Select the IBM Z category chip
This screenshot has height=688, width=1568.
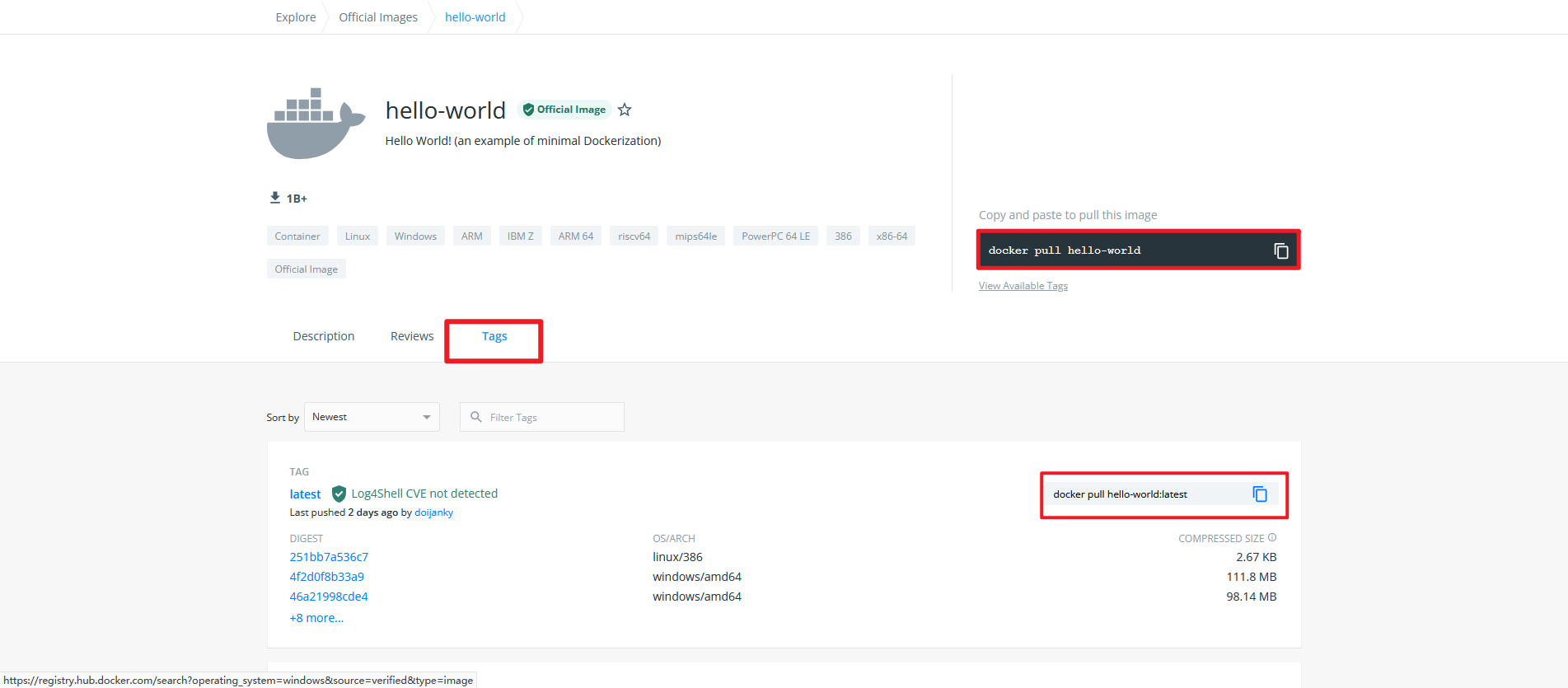coord(521,236)
